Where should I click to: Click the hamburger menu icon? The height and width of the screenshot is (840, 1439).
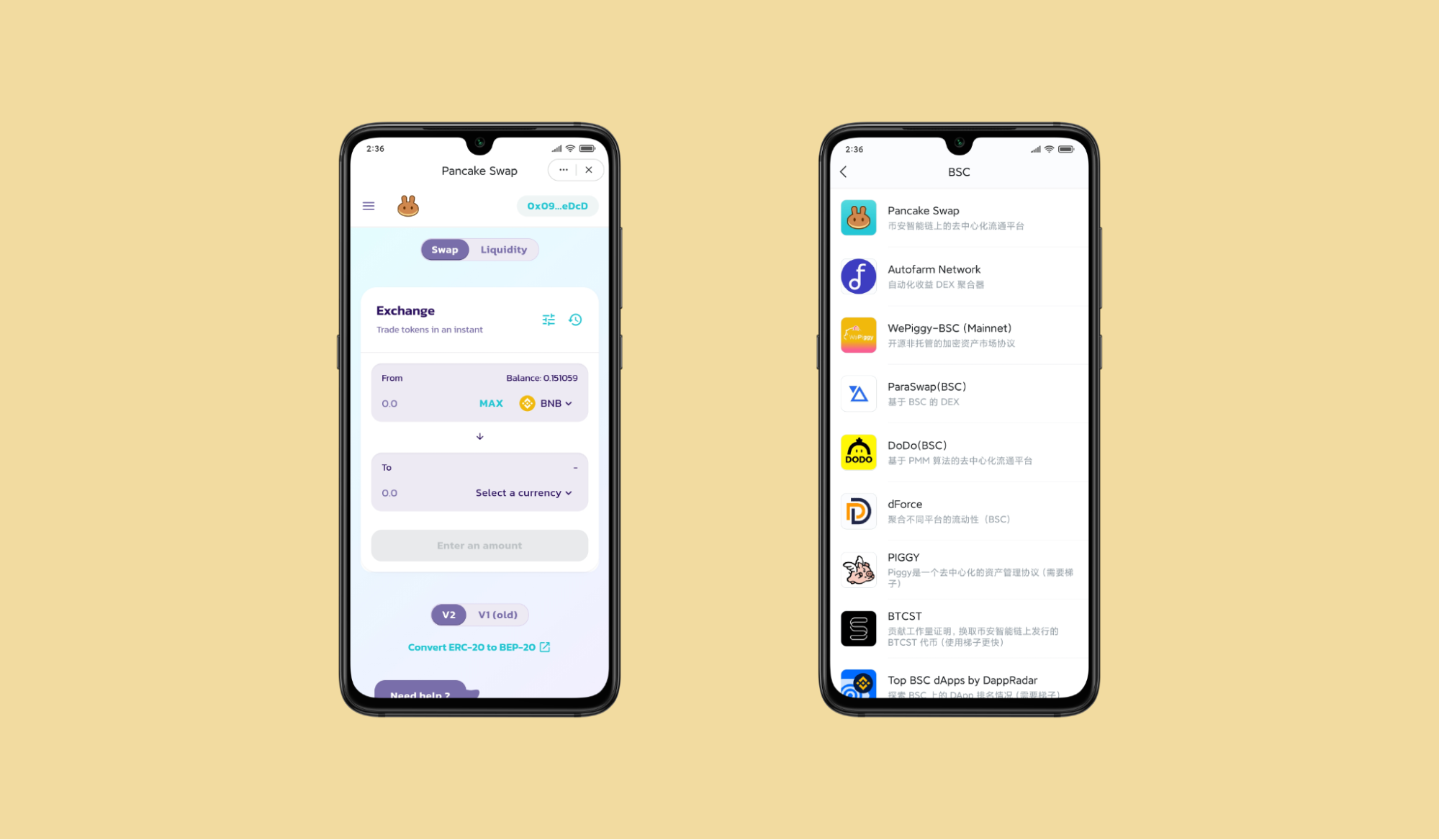tap(368, 206)
